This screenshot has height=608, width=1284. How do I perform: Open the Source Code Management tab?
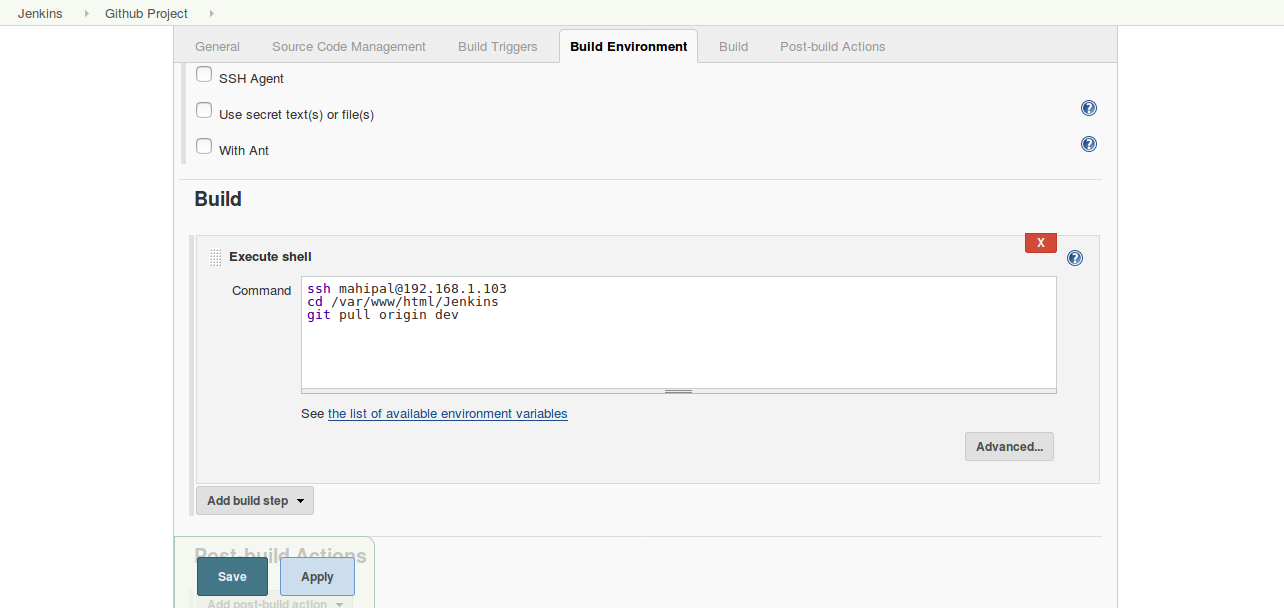[349, 46]
